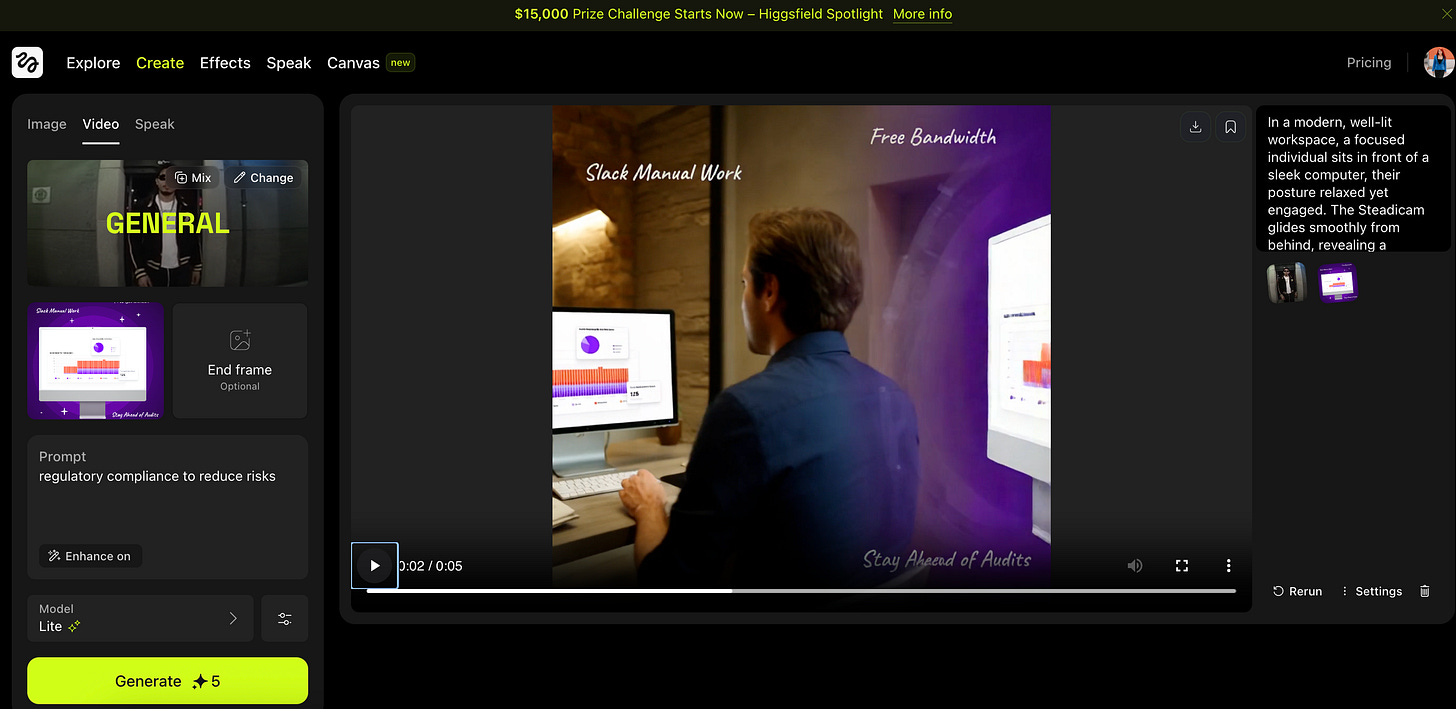Image resolution: width=1456 pixels, height=709 pixels.
Task: Open the user profile avatar
Action: [1438, 62]
